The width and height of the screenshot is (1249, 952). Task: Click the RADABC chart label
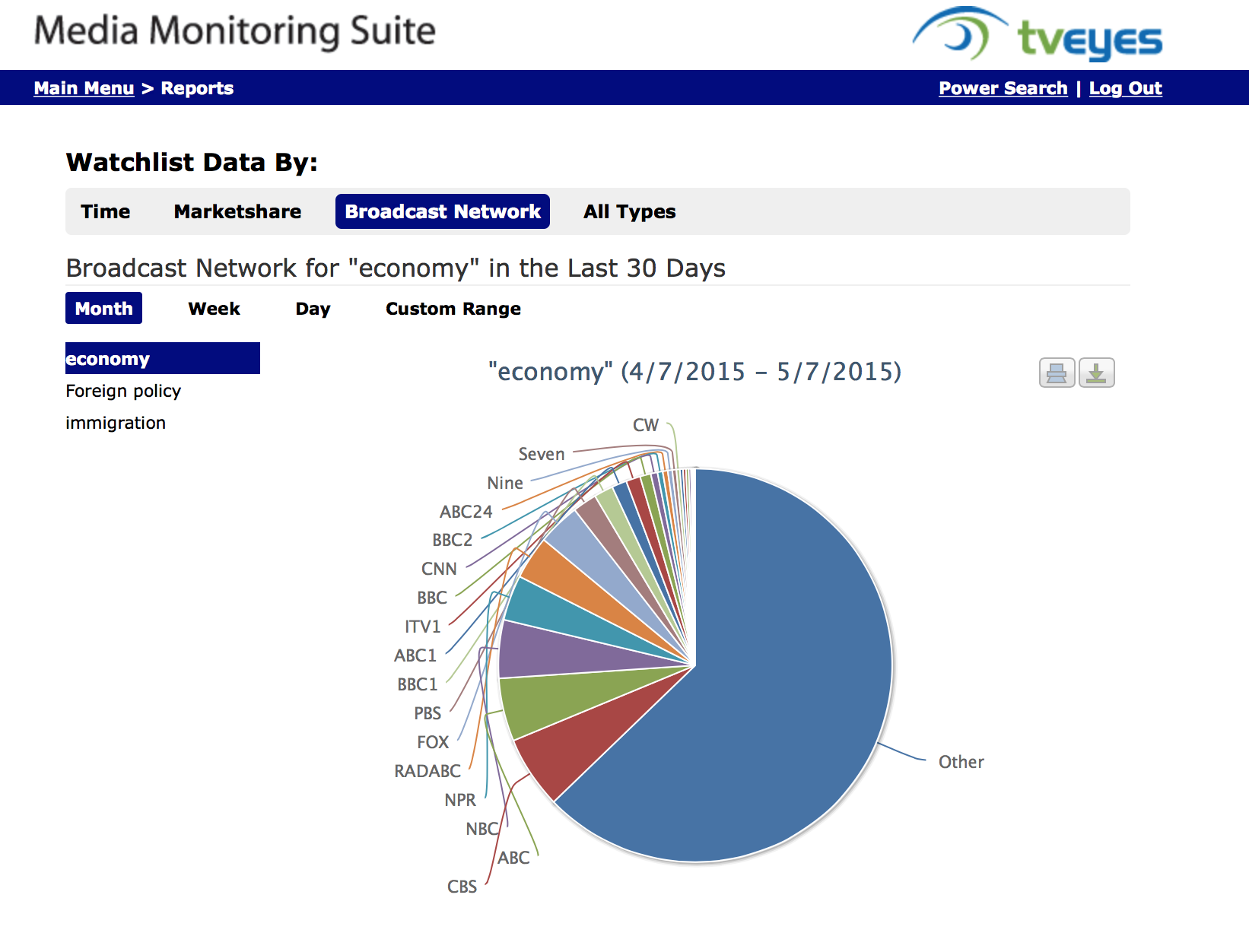click(427, 771)
